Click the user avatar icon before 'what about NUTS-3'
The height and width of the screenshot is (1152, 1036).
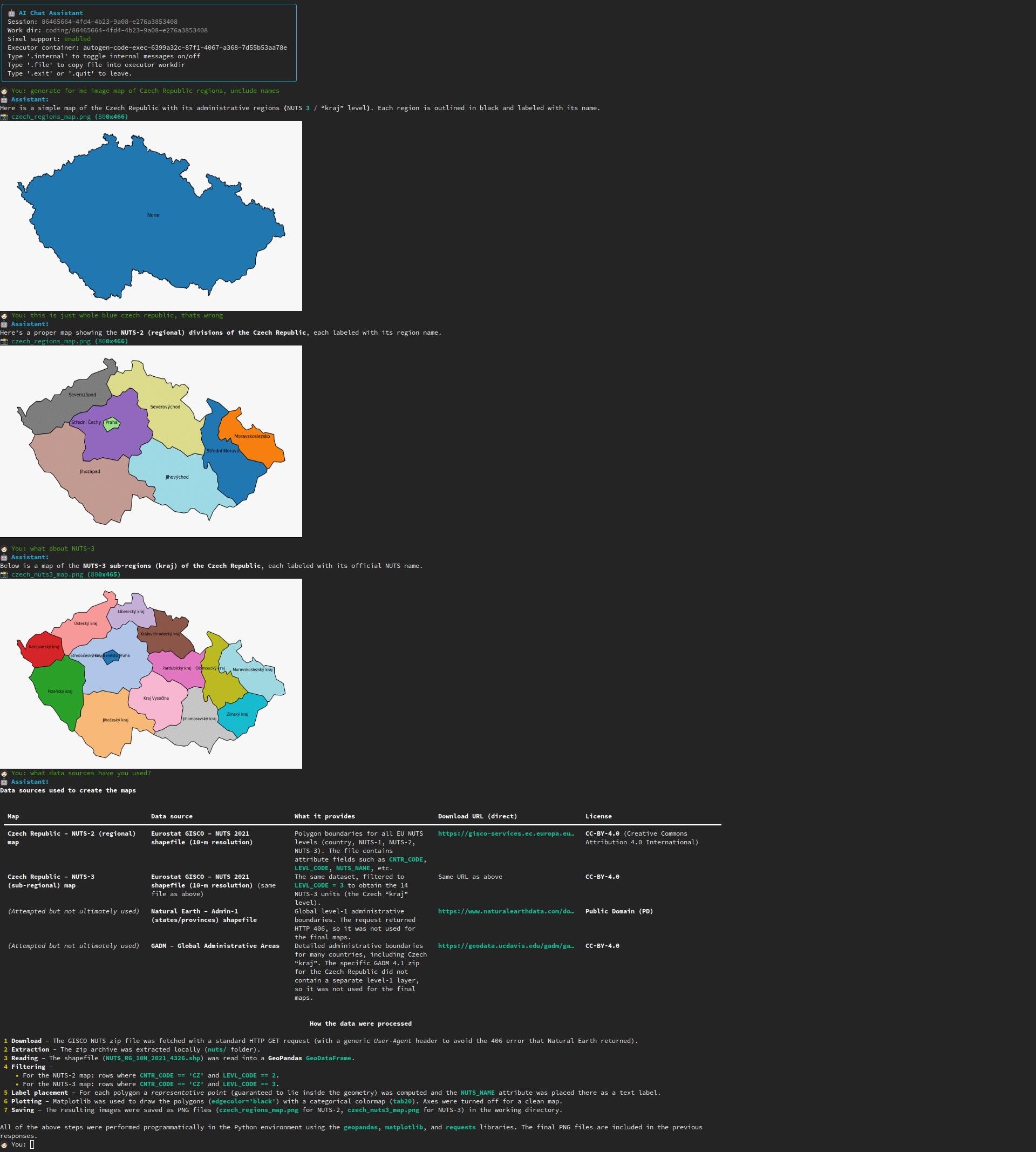point(4,549)
